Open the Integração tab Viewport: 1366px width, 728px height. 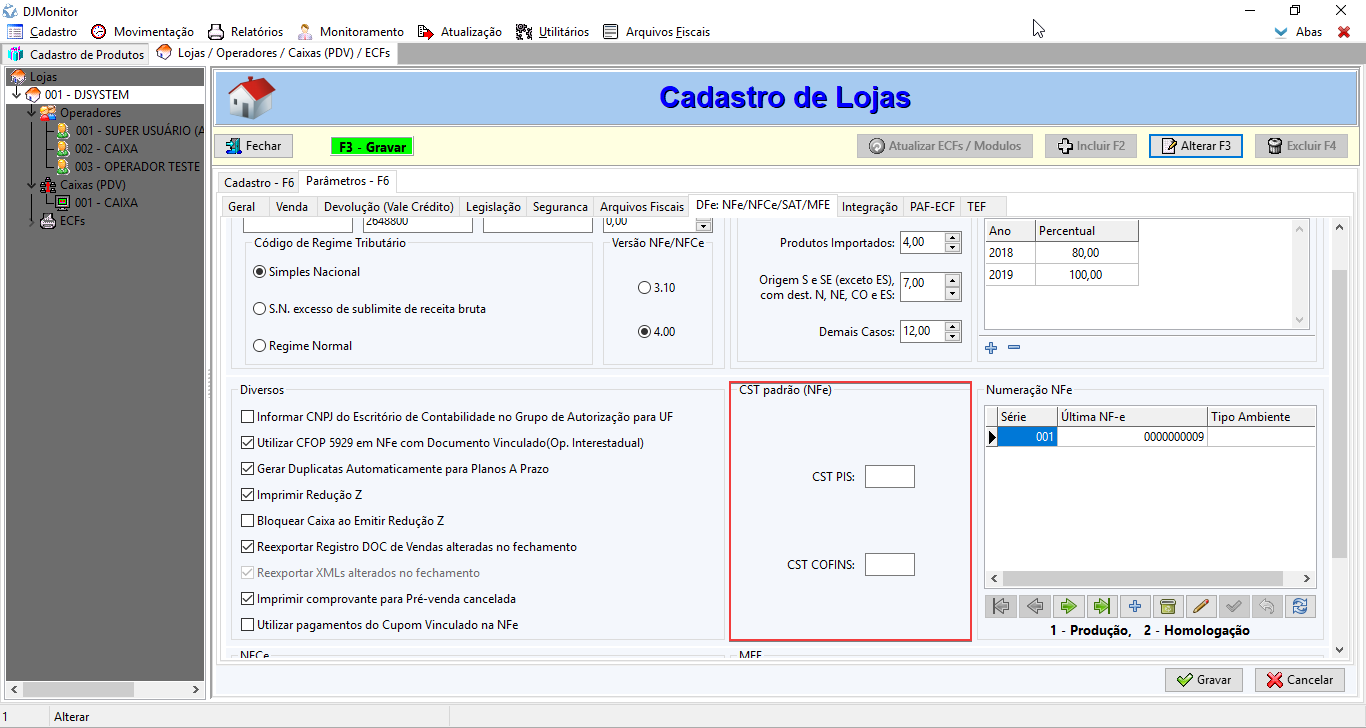click(869, 207)
